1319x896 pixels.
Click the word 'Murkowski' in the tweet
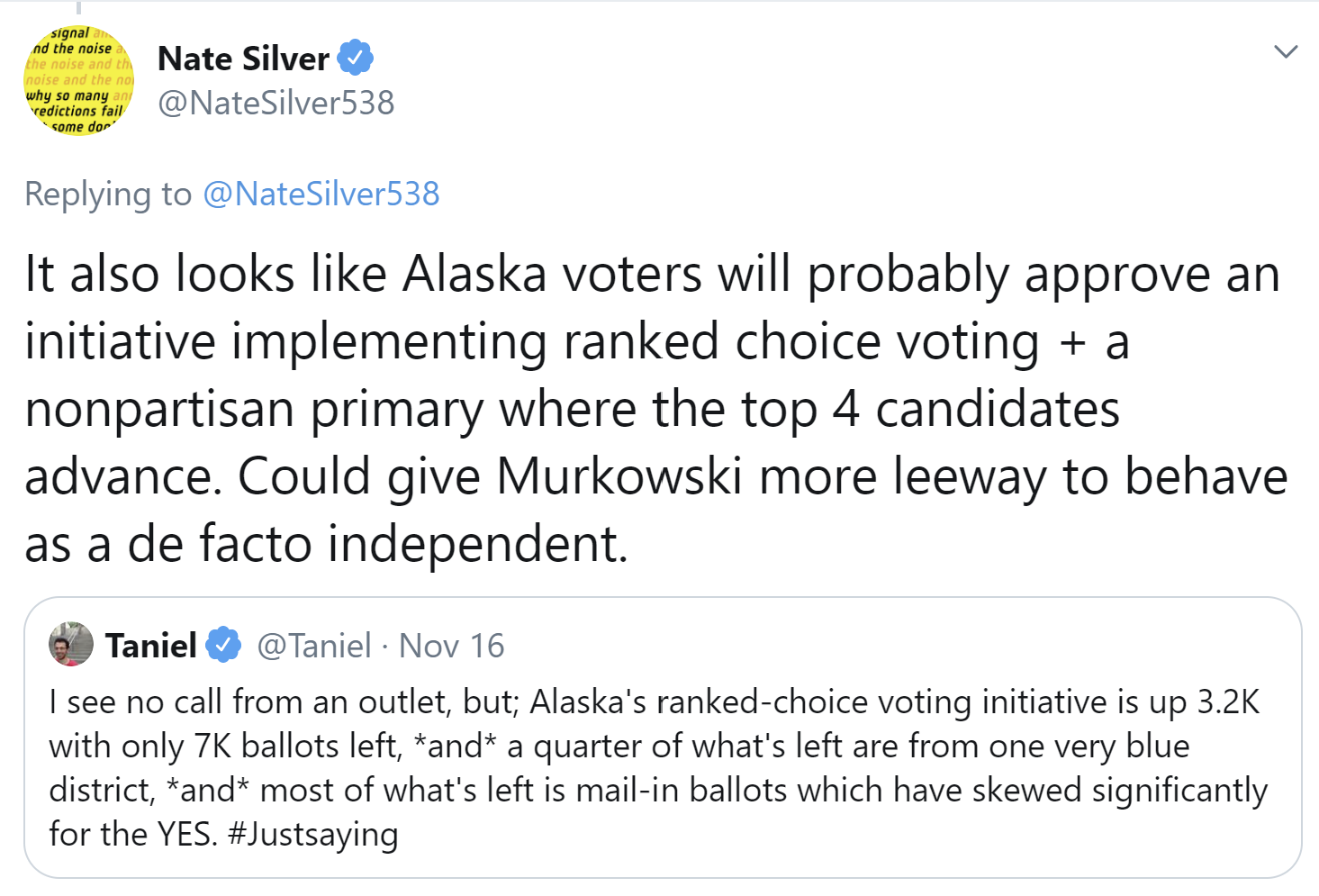(619, 476)
